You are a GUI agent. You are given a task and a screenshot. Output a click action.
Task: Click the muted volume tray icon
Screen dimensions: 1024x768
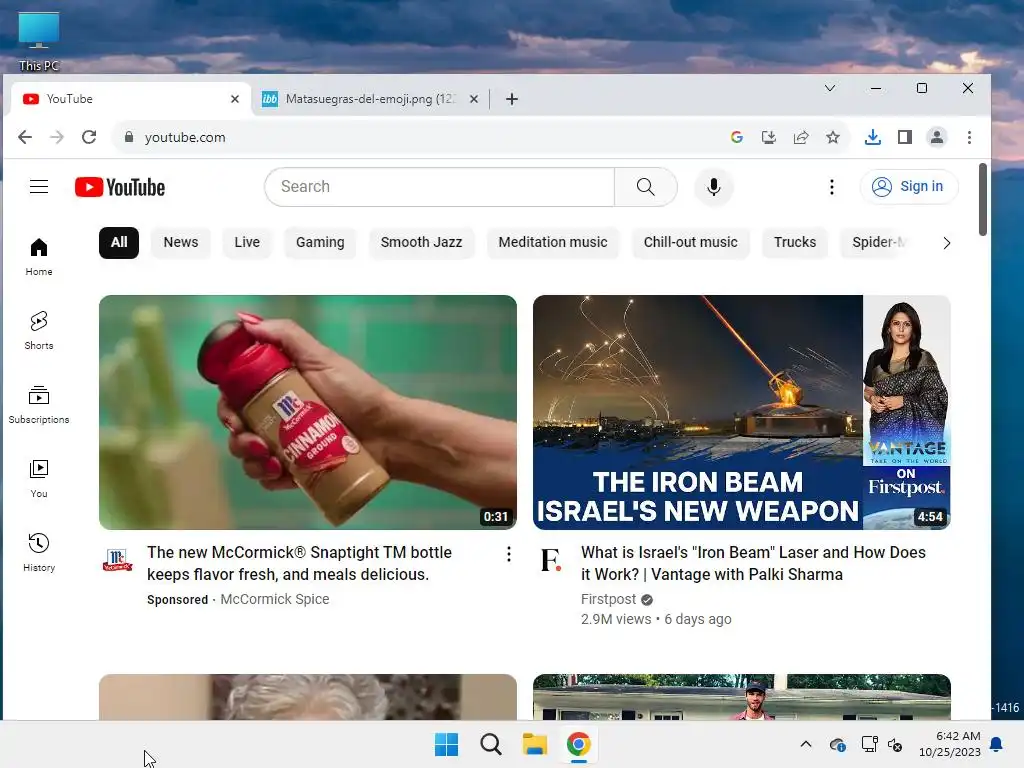pyautogui.click(x=895, y=744)
